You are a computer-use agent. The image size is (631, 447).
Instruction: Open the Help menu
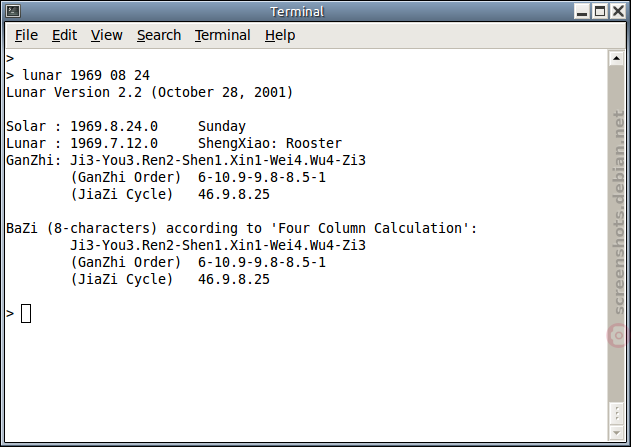click(x=280, y=35)
